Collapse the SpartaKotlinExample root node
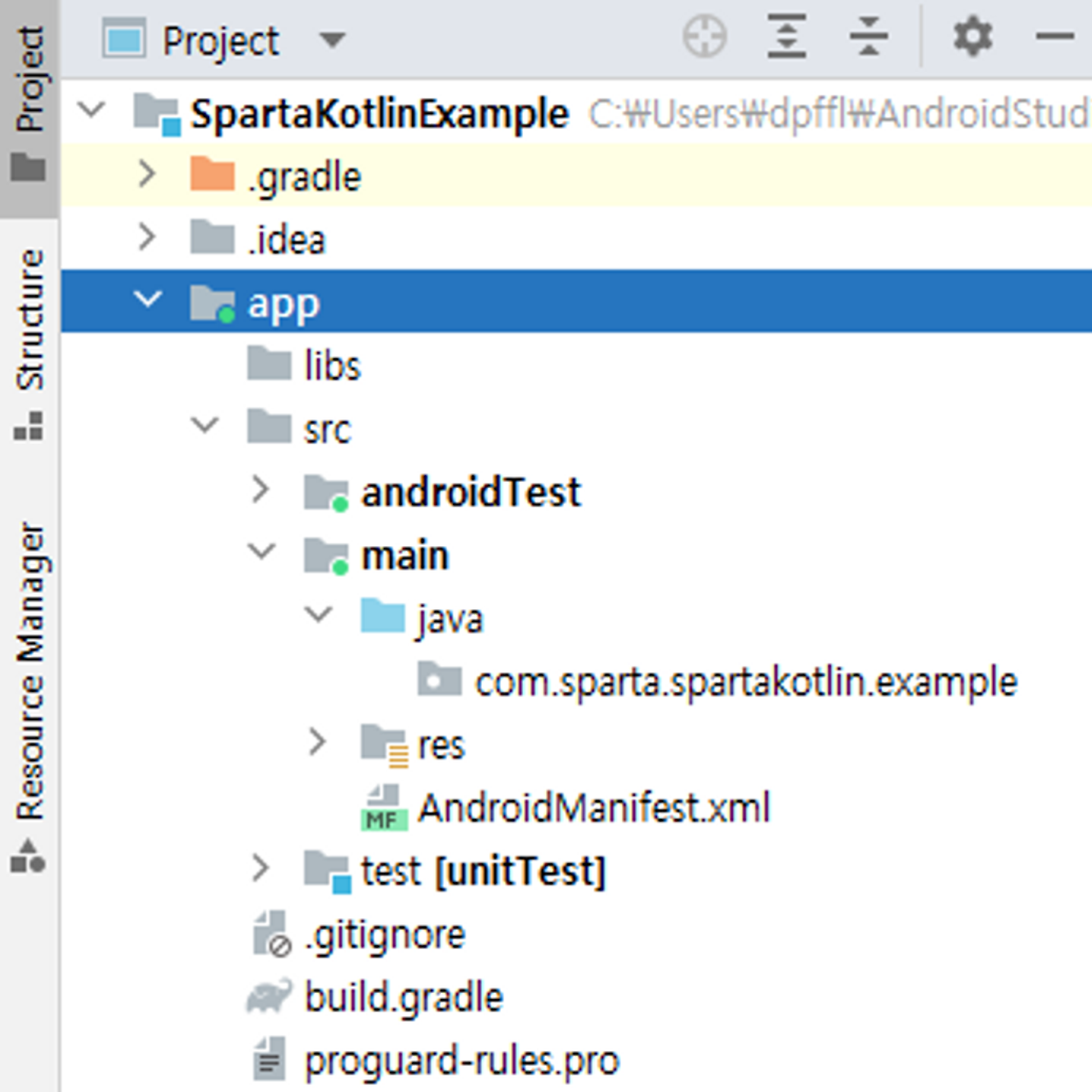This screenshot has height=1092, width=1092. pyautogui.click(x=91, y=110)
